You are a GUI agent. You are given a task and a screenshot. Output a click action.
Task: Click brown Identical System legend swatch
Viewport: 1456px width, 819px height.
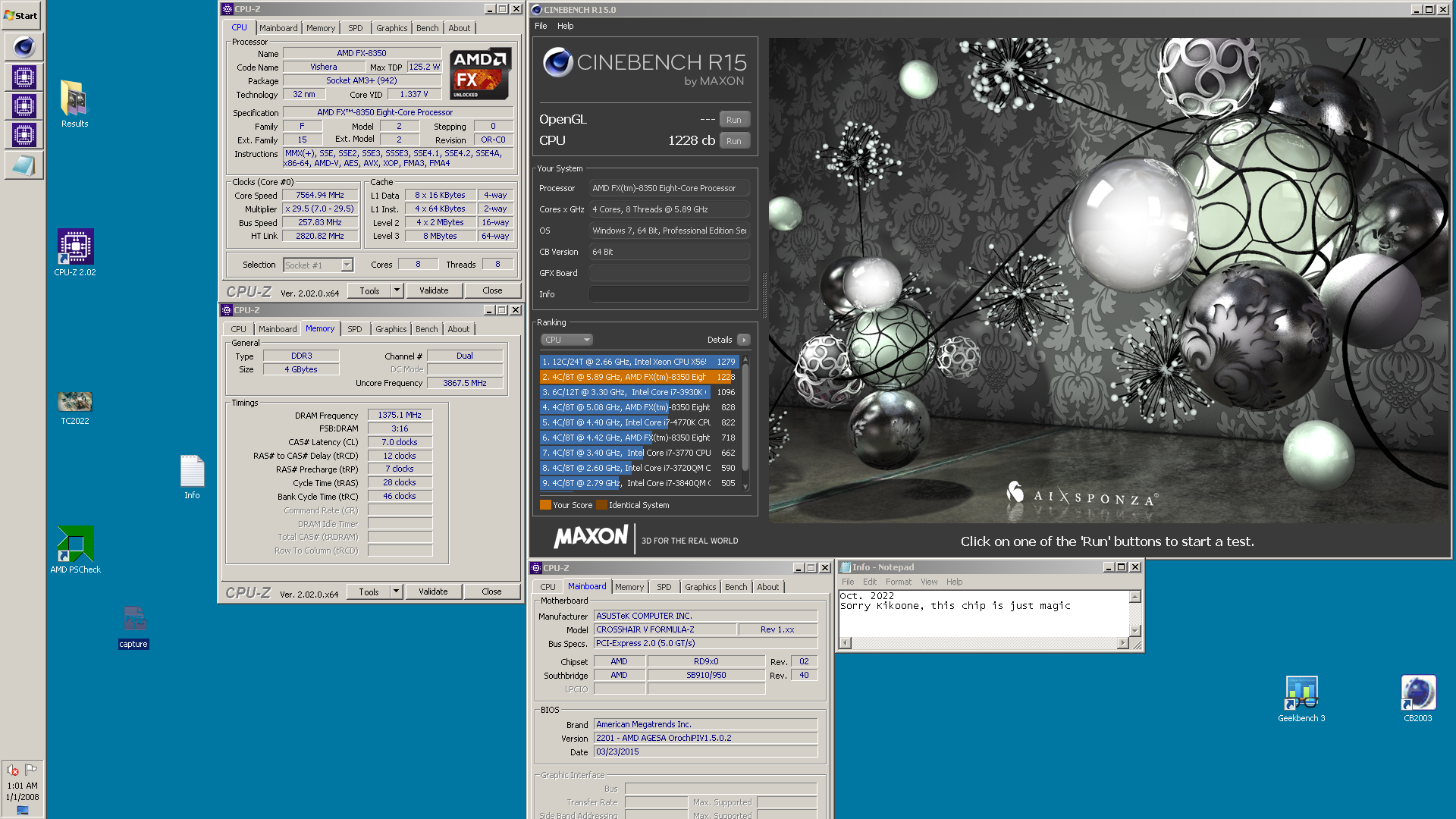601,505
